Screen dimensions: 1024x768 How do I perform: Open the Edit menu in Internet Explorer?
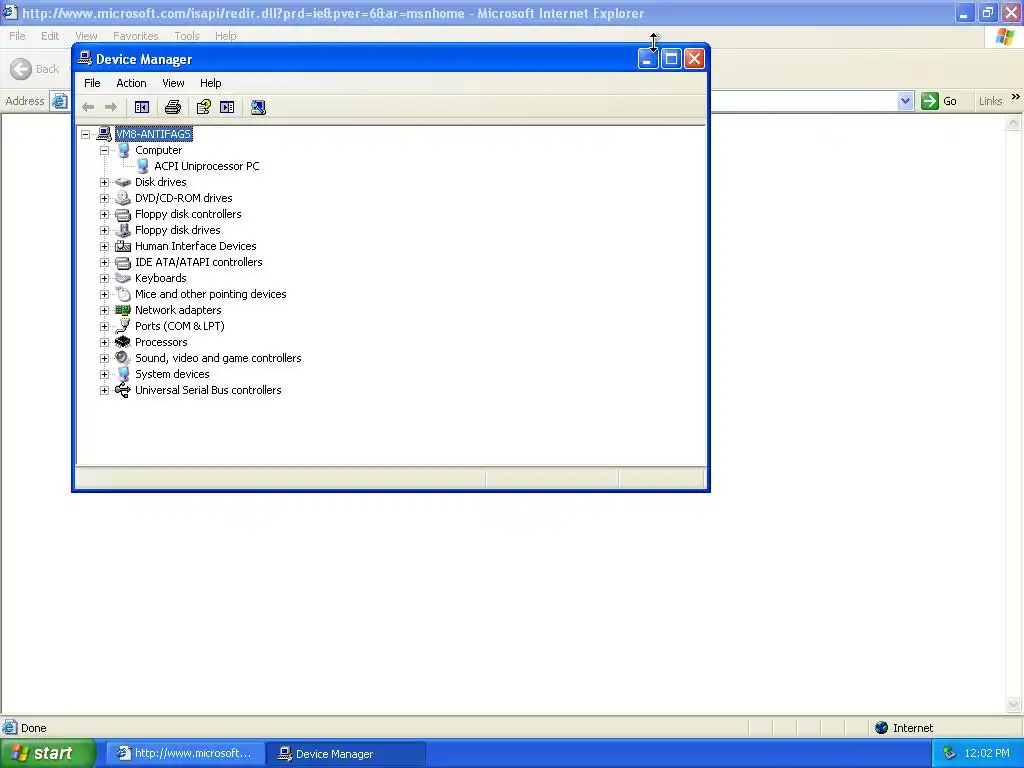[50, 36]
